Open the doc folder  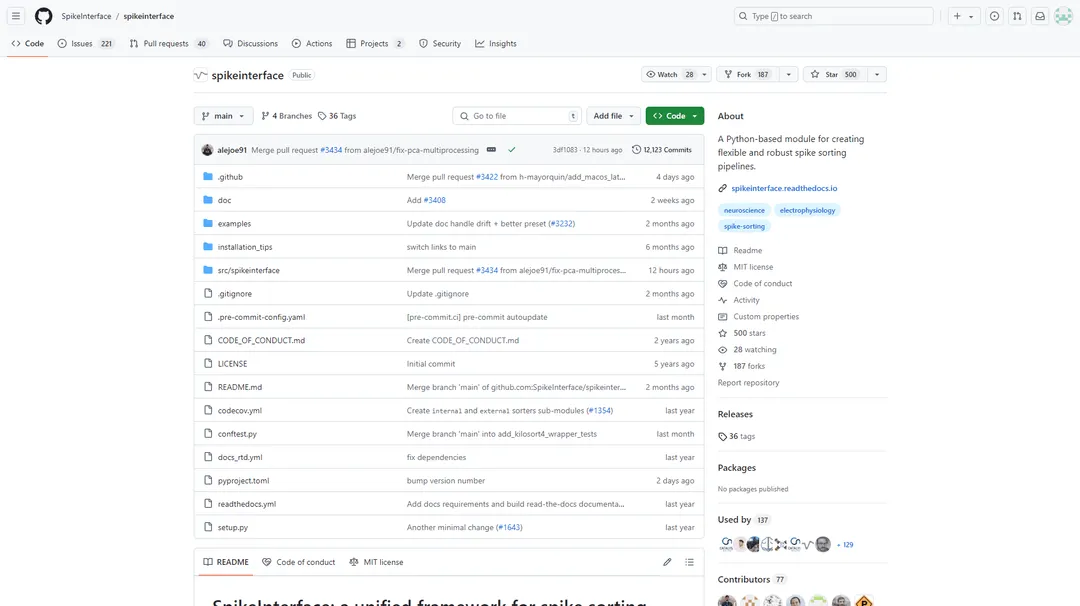pos(225,200)
